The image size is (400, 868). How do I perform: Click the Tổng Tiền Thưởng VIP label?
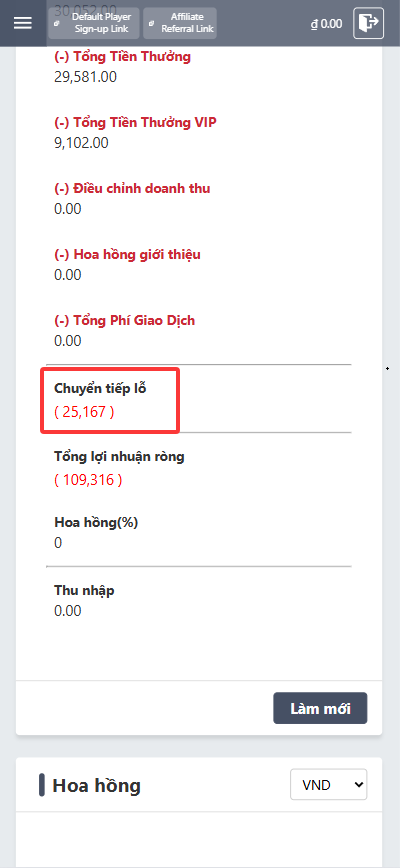pyautogui.click(x=135, y=122)
